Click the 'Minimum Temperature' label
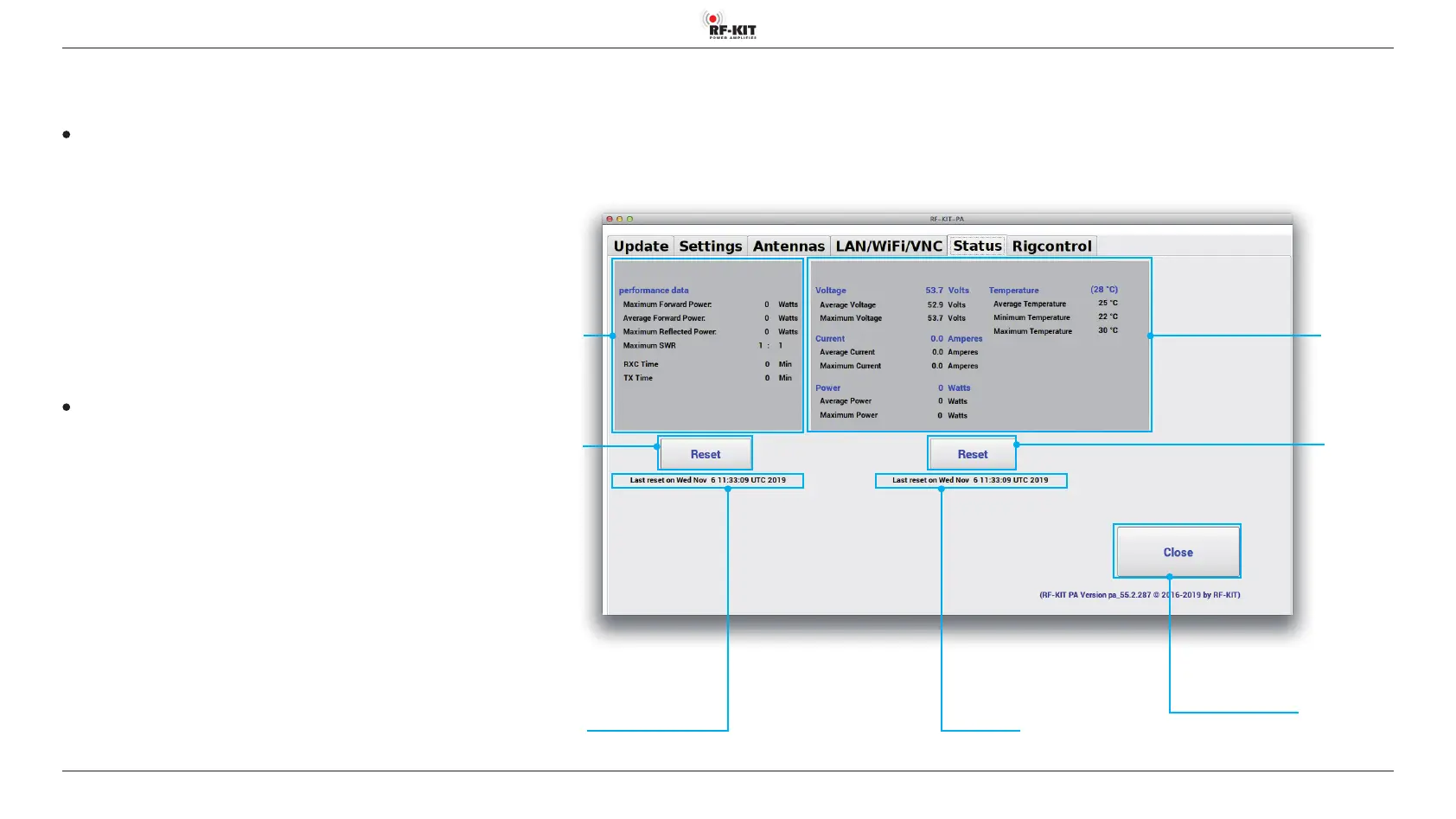The width and height of the screenshot is (1456, 819). 1031,317
